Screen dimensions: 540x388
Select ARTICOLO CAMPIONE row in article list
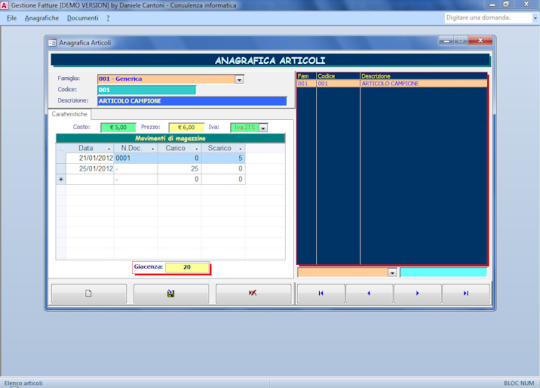[392, 84]
